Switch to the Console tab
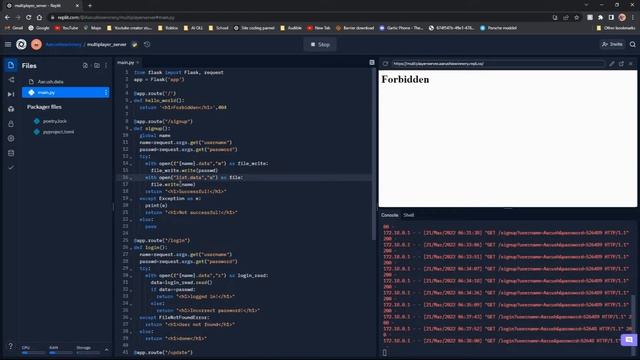 pyautogui.click(x=389, y=215)
